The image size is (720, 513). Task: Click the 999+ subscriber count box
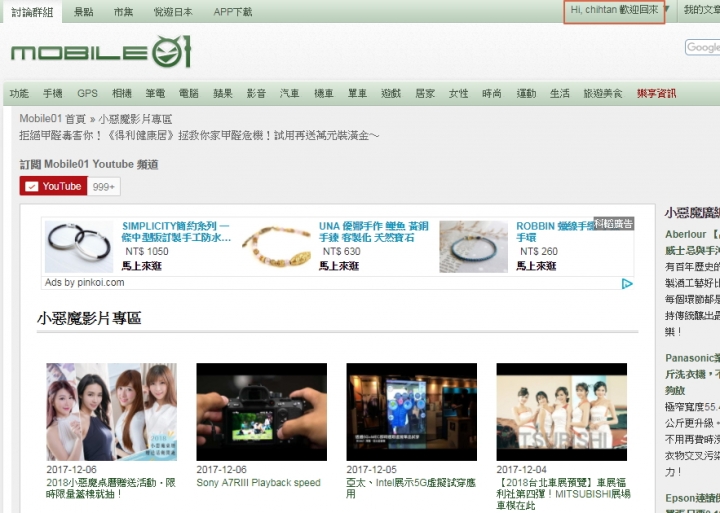click(x=104, y=186)
